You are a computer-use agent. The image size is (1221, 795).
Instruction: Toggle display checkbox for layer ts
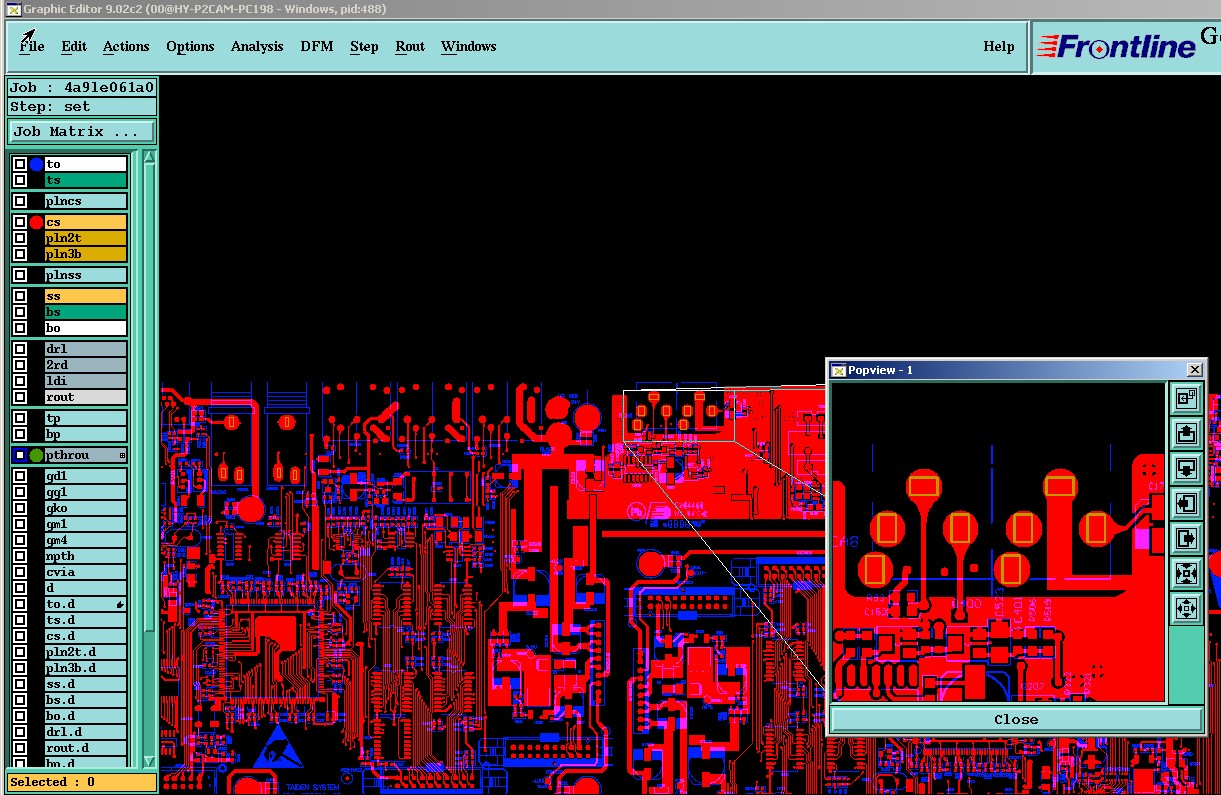click(20, 180)
